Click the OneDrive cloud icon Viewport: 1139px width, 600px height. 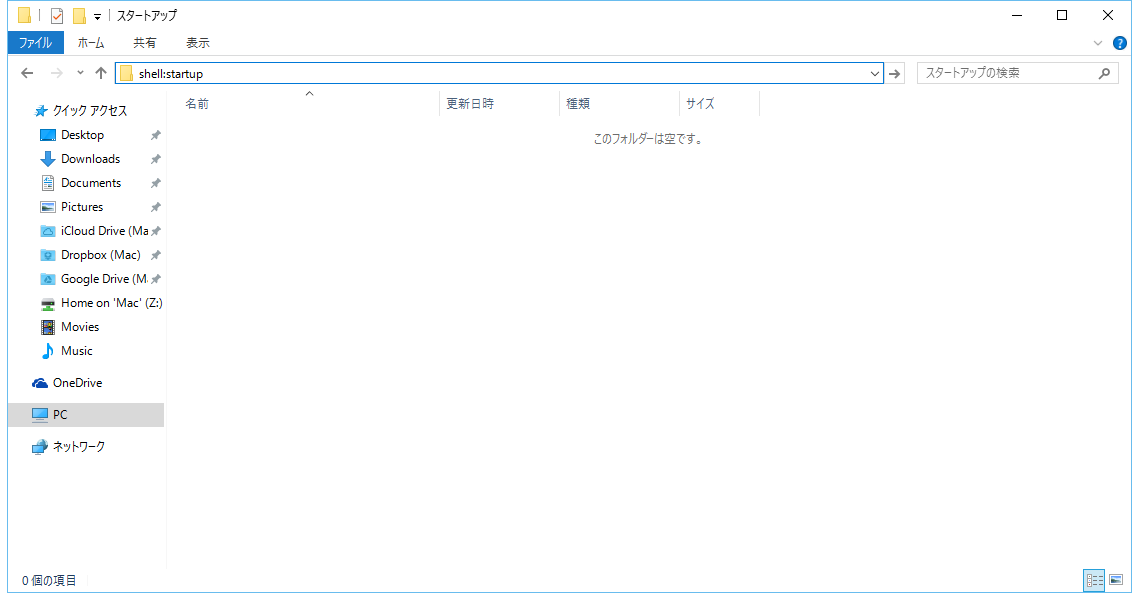(40, 383)
